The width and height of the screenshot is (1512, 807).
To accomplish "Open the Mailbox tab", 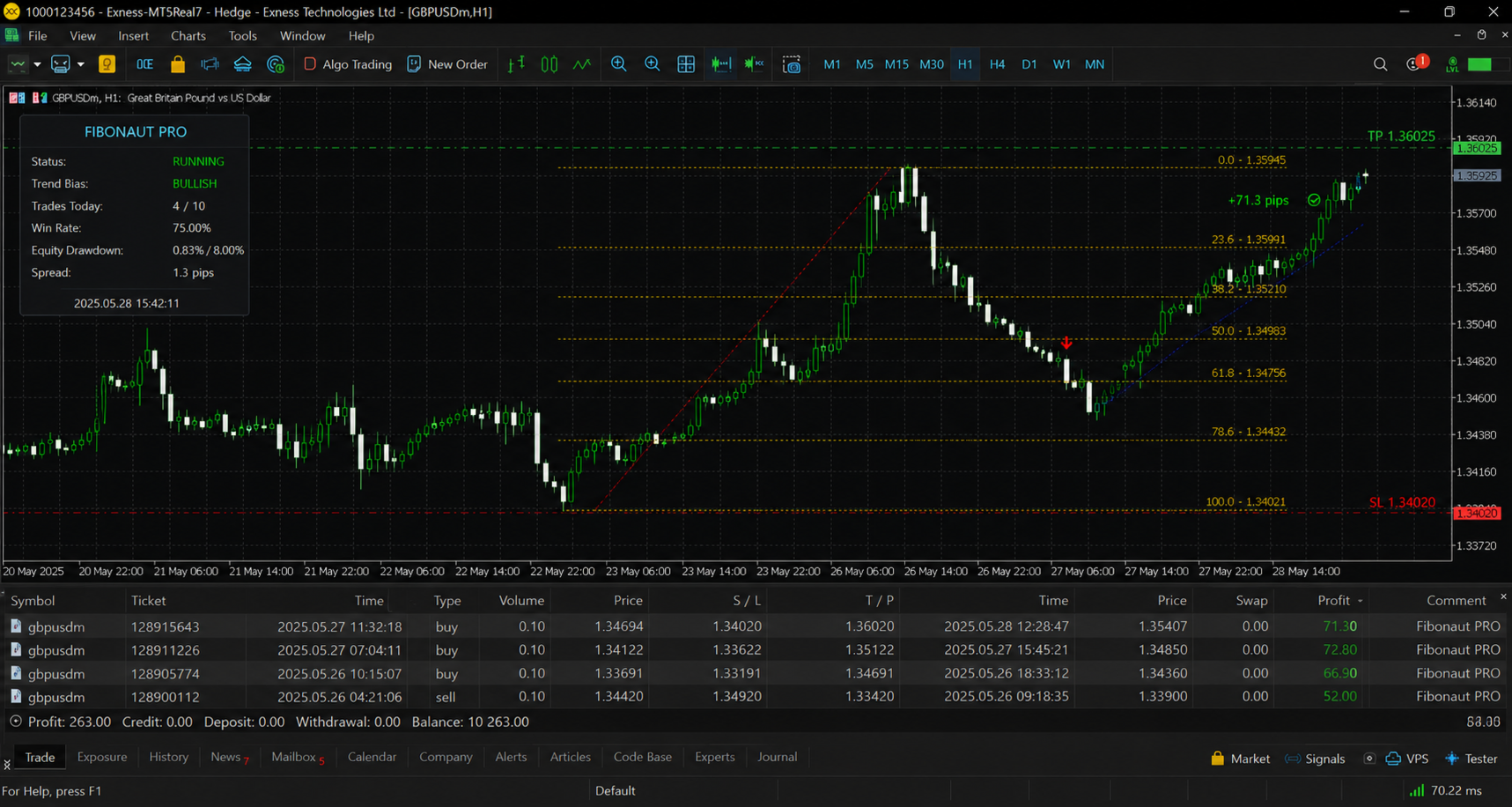I will tap(298, 757).
